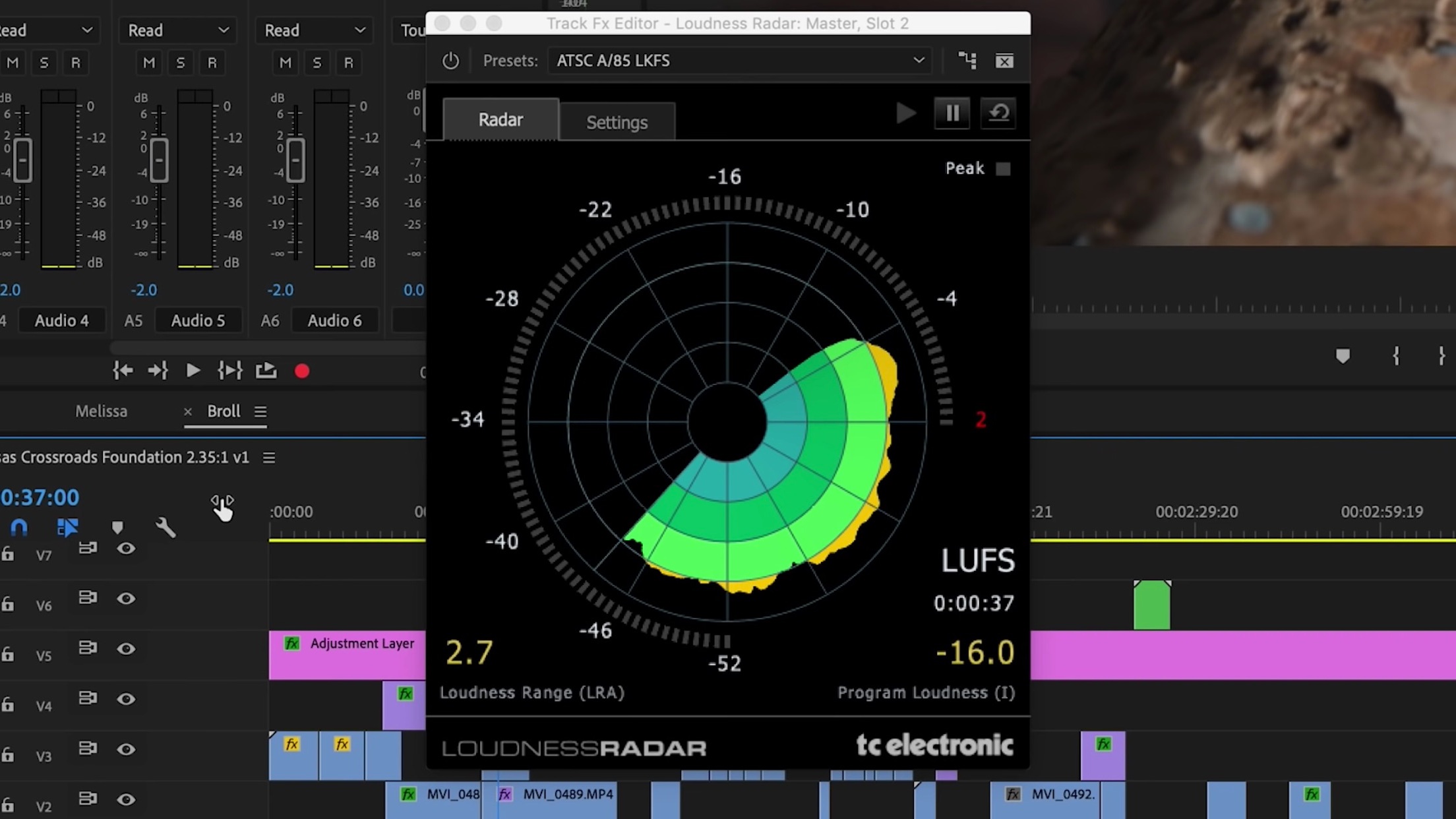Click the red Record button in mixer
This screenshot has width=1456, height=819.
tap(302, 371)
